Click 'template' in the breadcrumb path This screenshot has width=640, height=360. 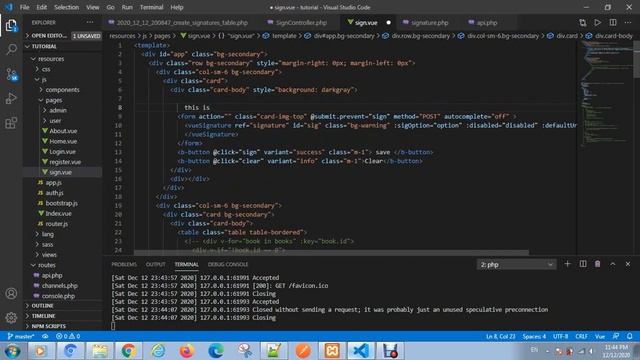pyautogui.click(x=284, y=36)
